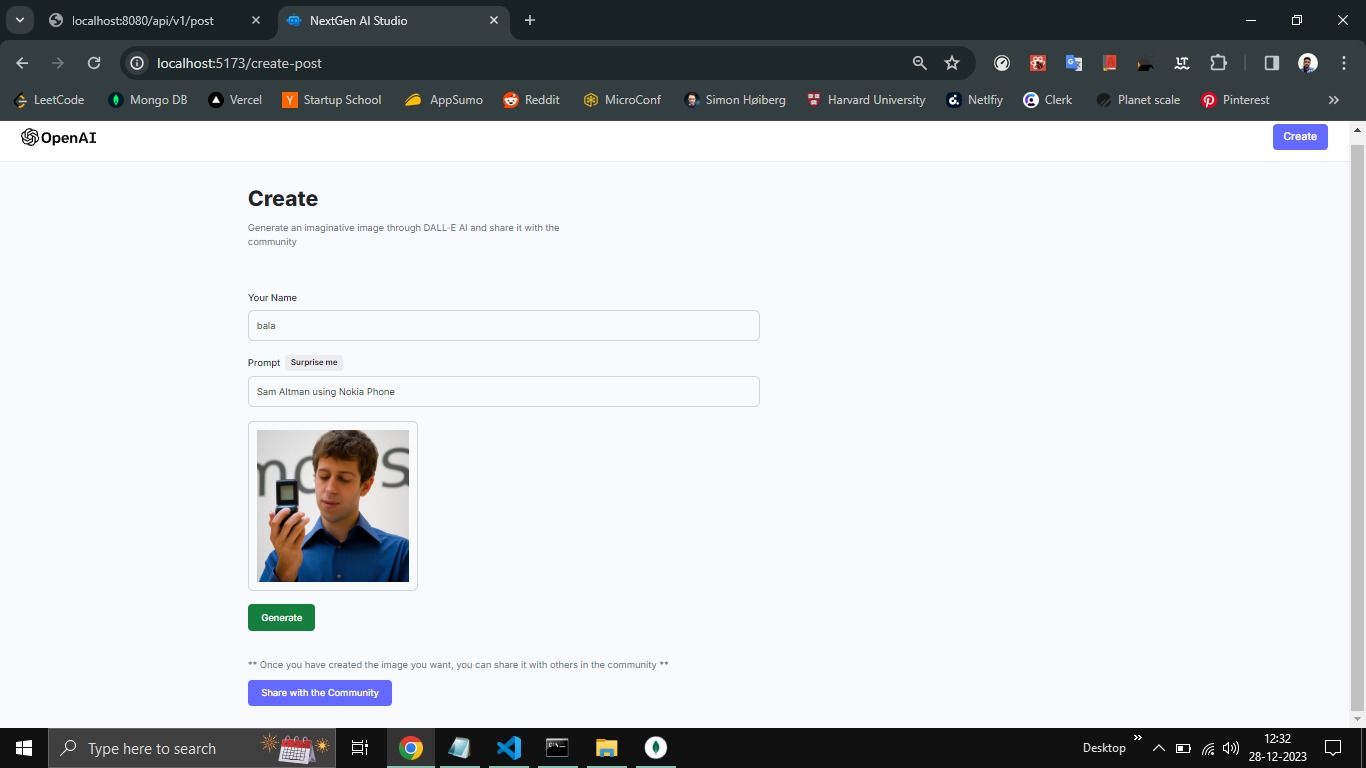Image resolution: width=1366 pixels, height=768 pixels.
Task: Click the Desktop toolbar label
Action: click(x=1104, y=748)
